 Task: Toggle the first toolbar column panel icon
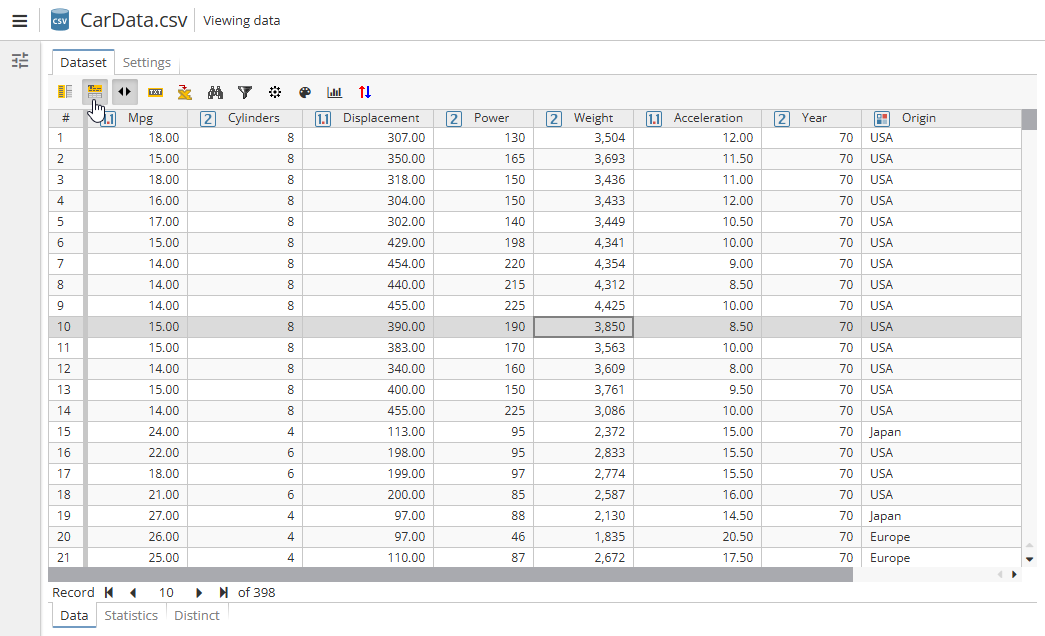pyautogui.click(x=65, y=92)
